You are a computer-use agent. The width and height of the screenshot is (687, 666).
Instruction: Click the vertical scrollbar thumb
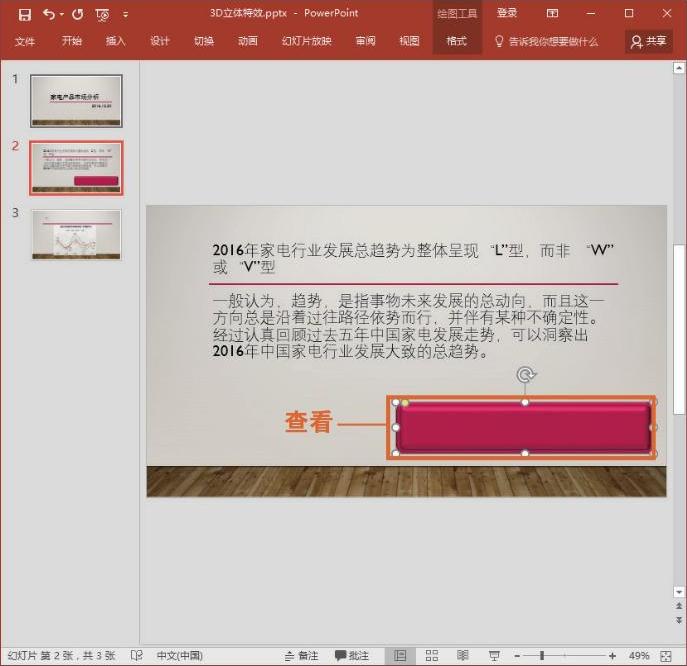(679, 329)
